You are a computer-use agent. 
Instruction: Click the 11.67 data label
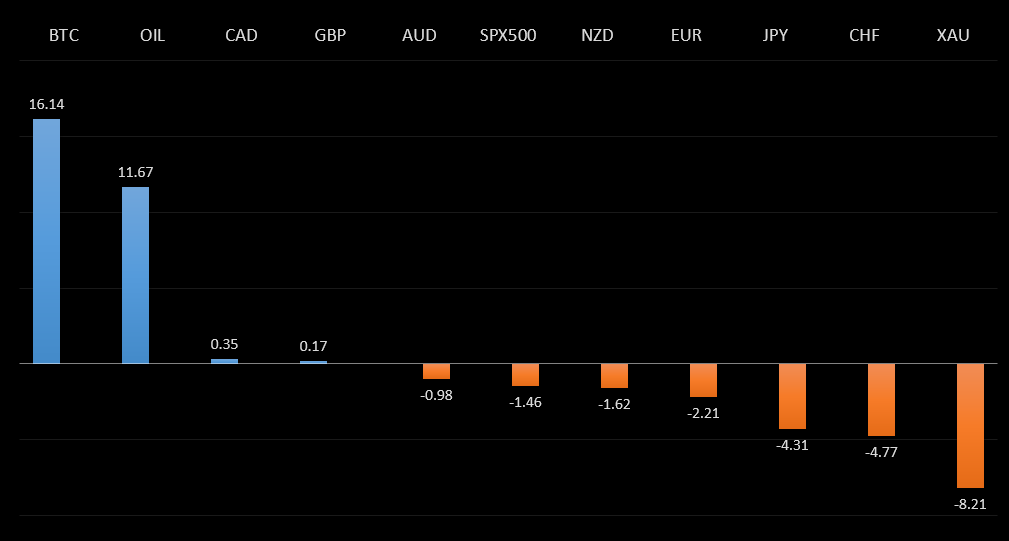tap(135, 172)
